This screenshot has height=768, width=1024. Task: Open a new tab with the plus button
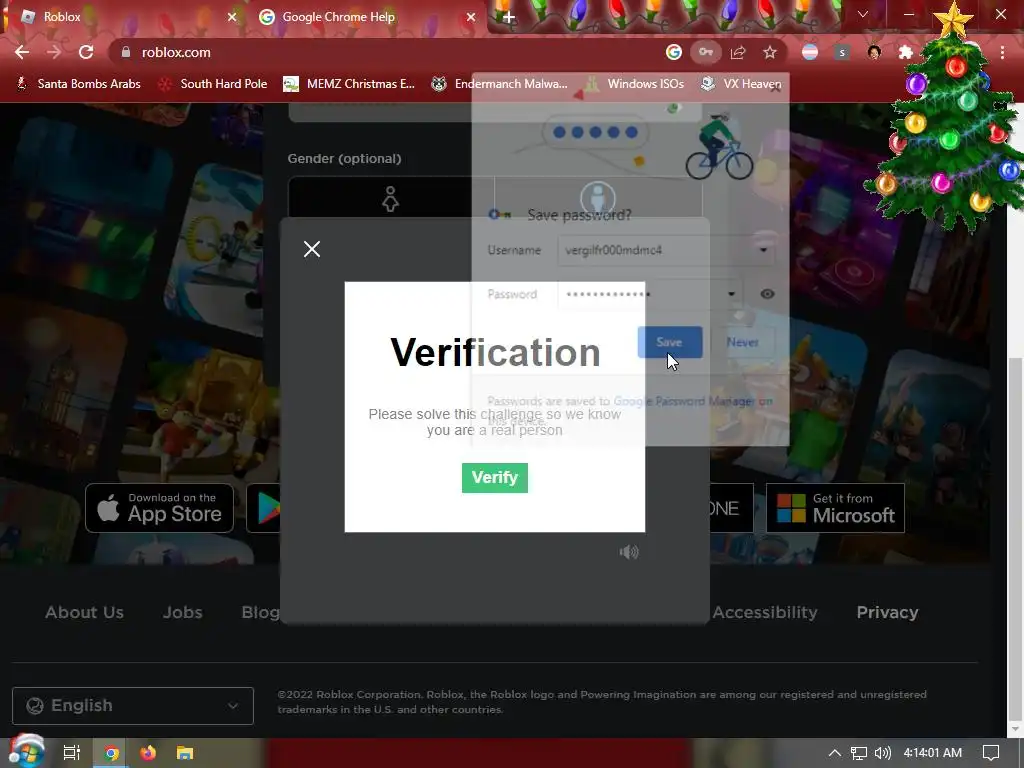(509, 18)
